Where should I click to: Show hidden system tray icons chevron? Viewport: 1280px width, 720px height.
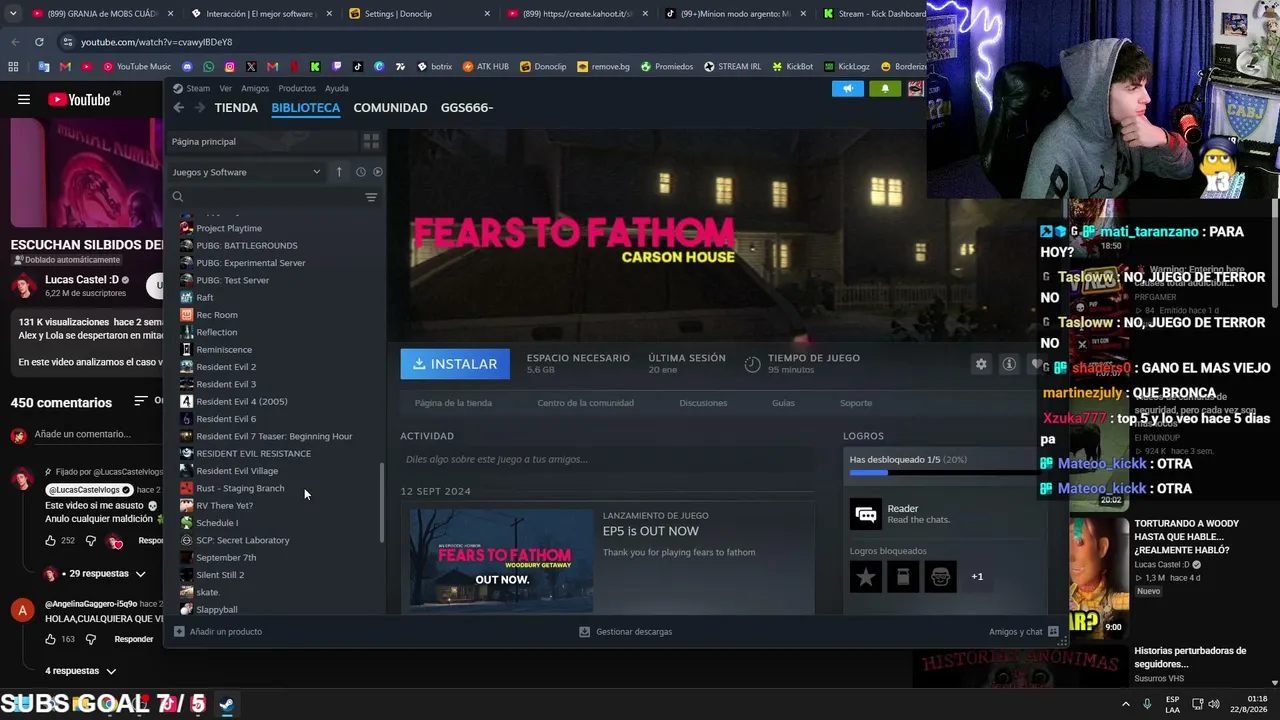point(1126,704)
